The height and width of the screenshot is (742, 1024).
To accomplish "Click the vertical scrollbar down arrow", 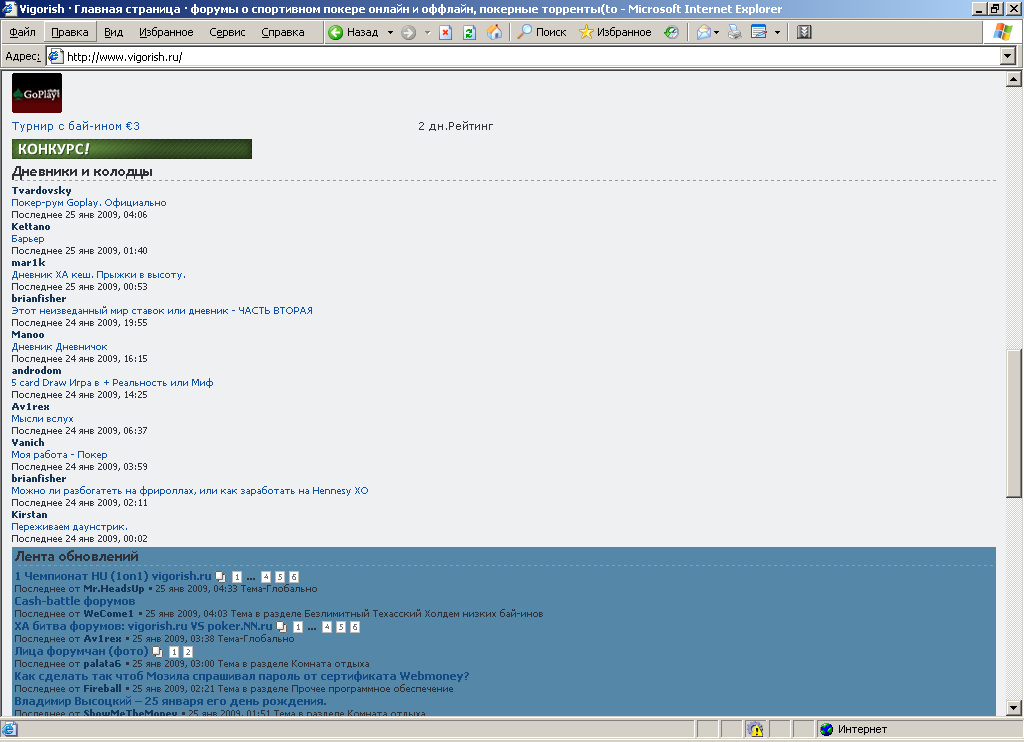I will click(1013, 708).
